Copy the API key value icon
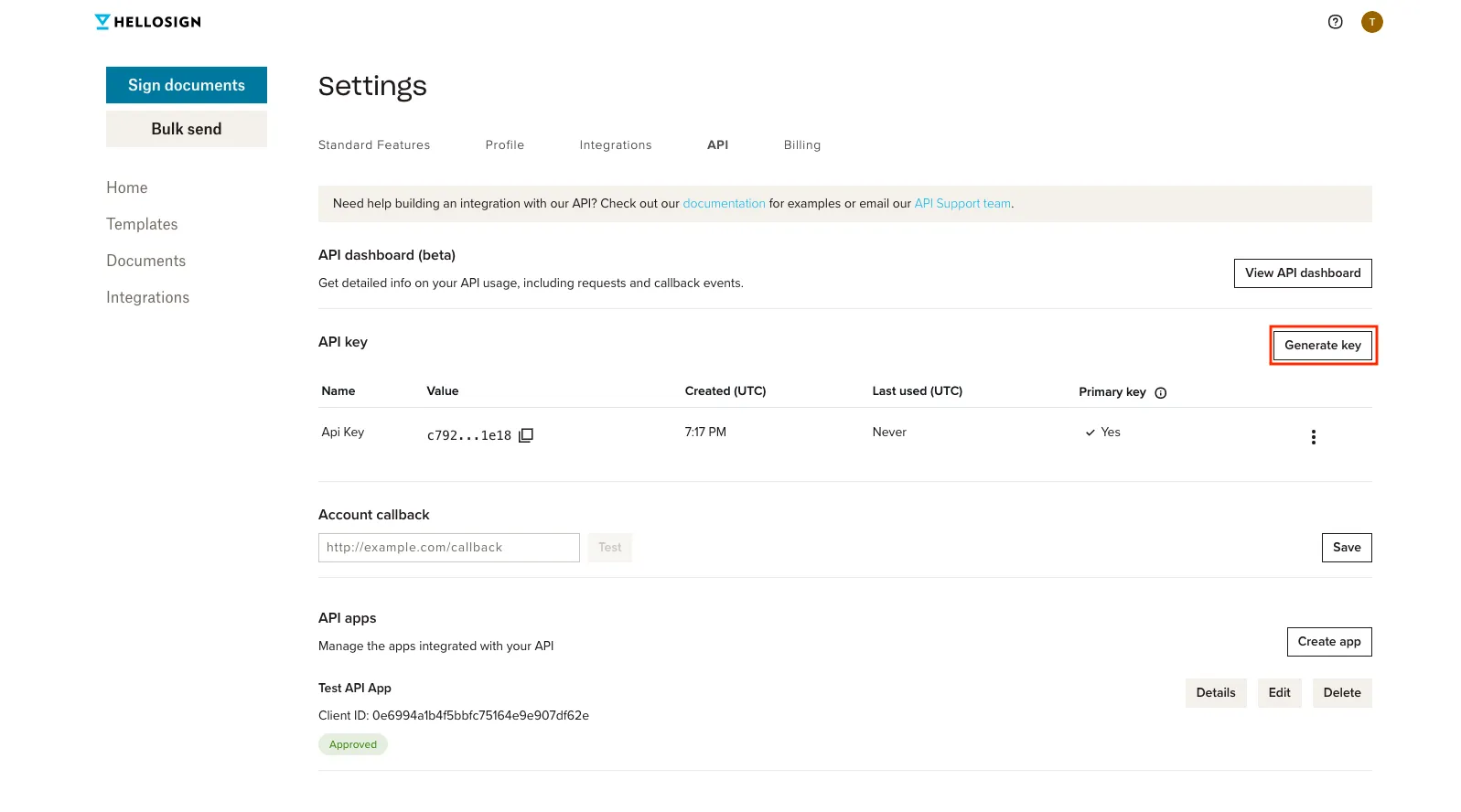 click(526, 435)
